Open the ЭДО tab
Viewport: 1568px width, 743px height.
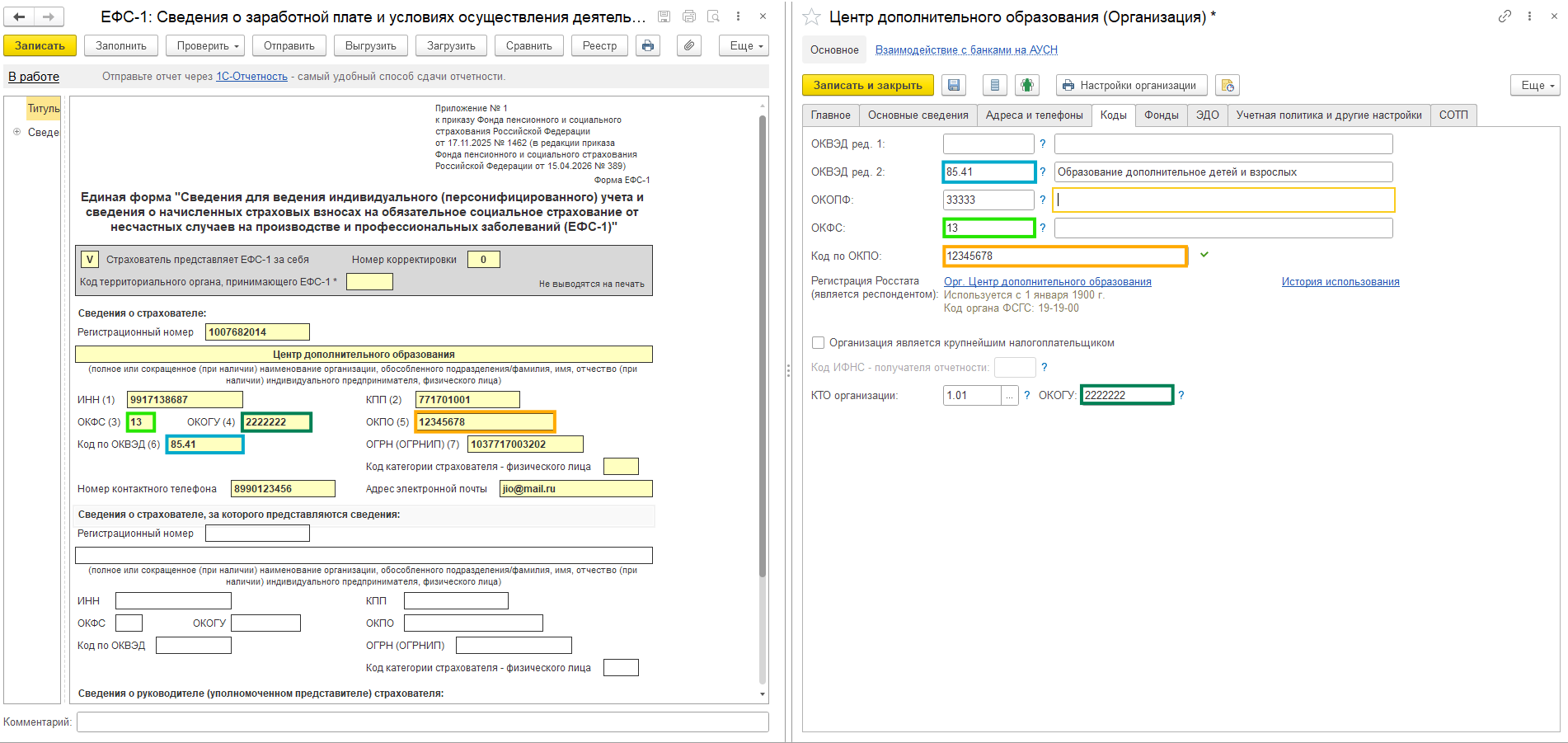(1208, 115)
